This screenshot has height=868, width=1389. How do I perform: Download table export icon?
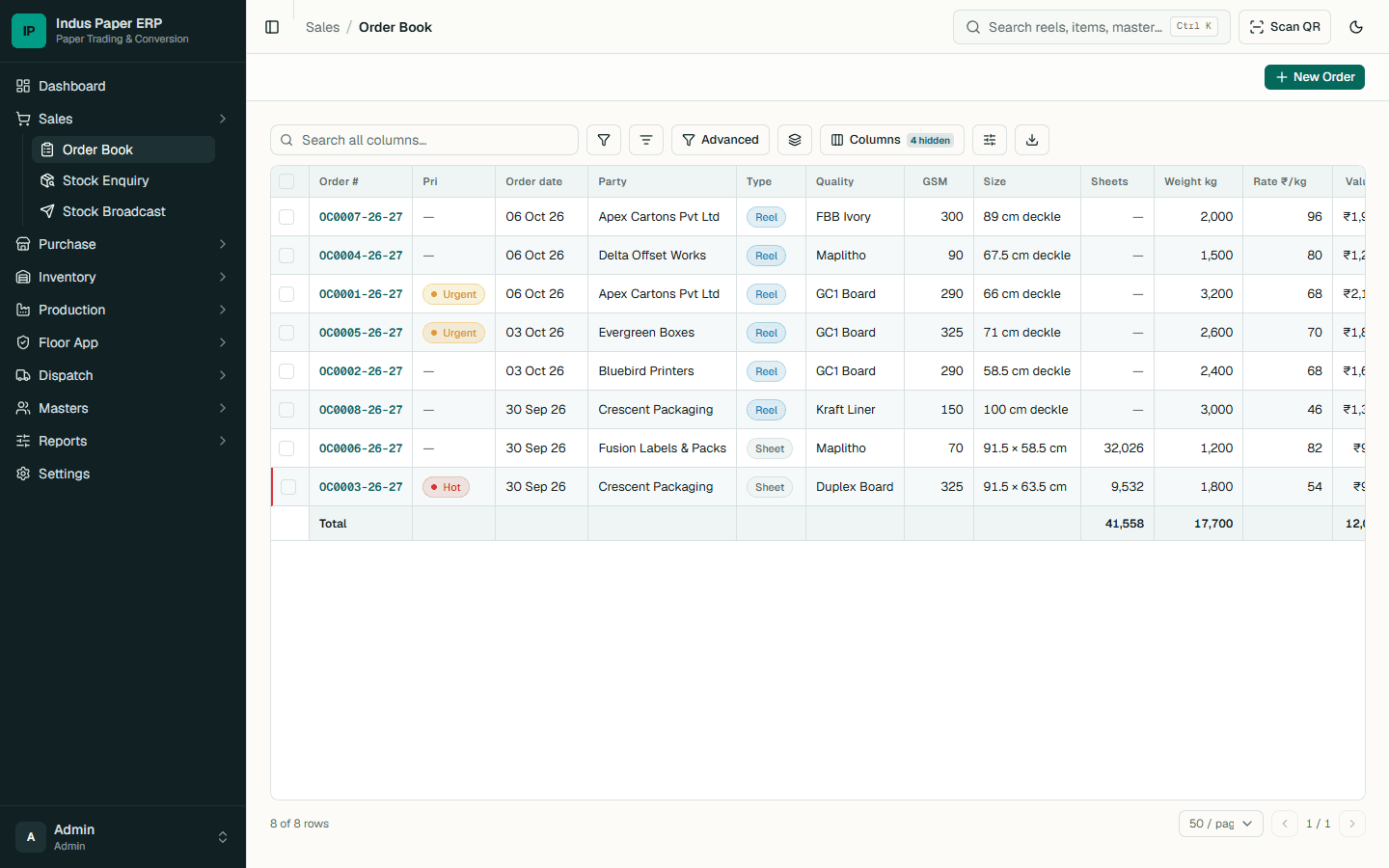[1032, 140]
